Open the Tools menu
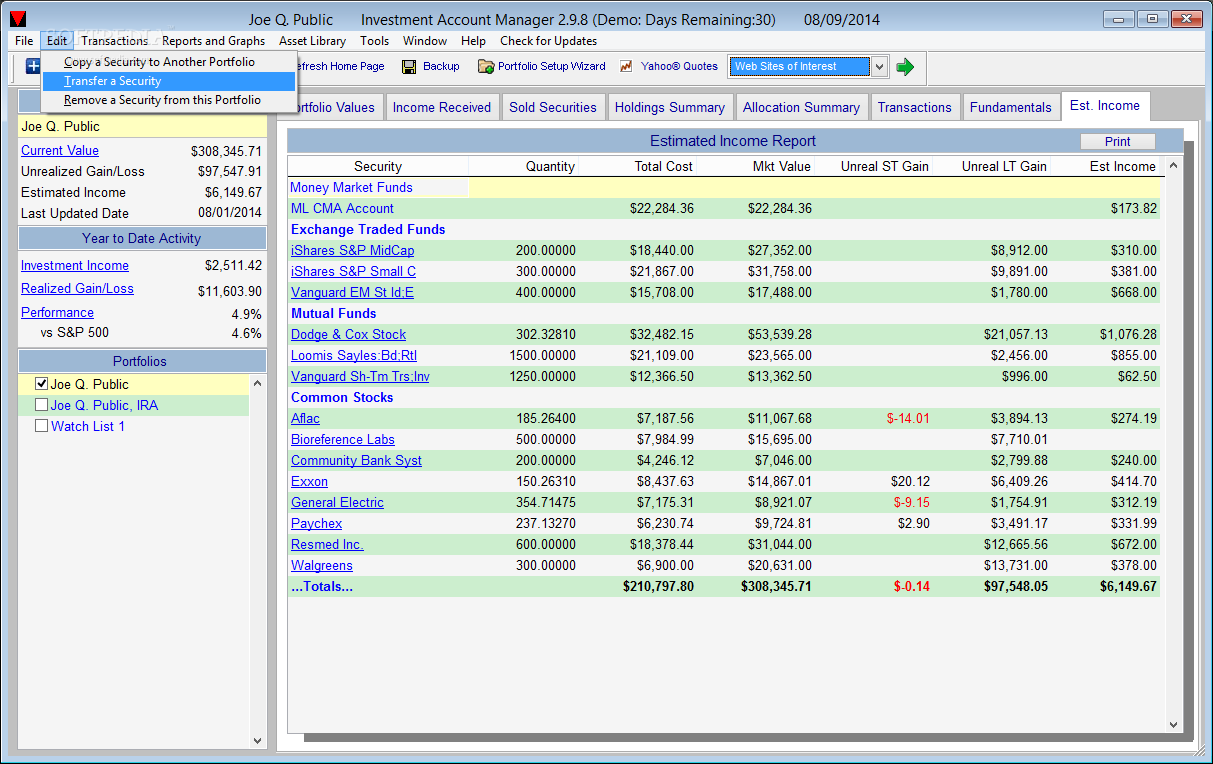The width and height of the screenshot is (1213, 764). pos(375,41)
